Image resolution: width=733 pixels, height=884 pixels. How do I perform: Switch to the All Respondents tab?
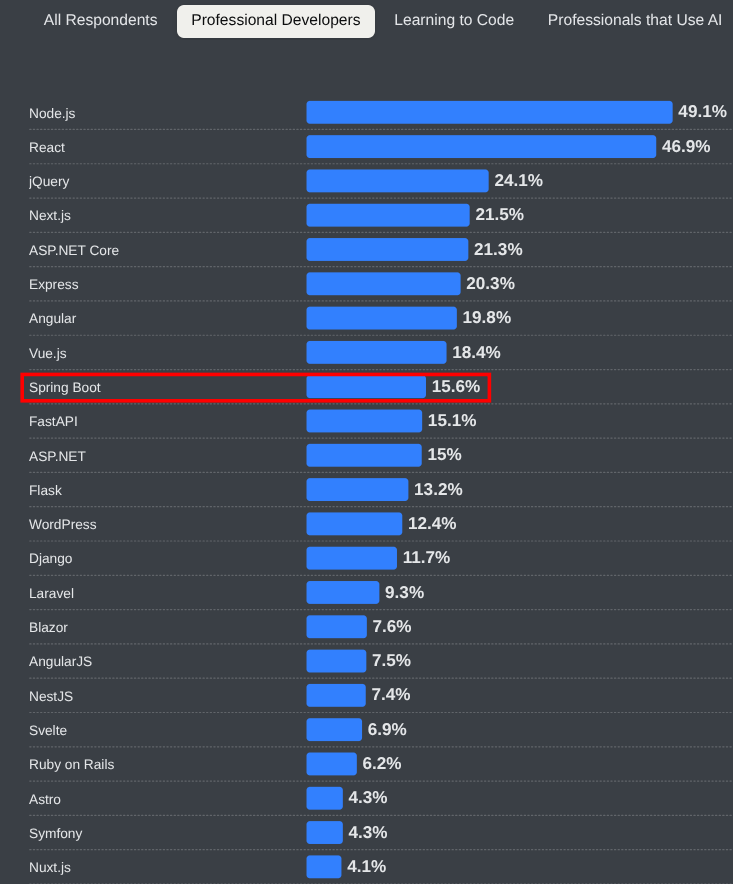point(100,20)
